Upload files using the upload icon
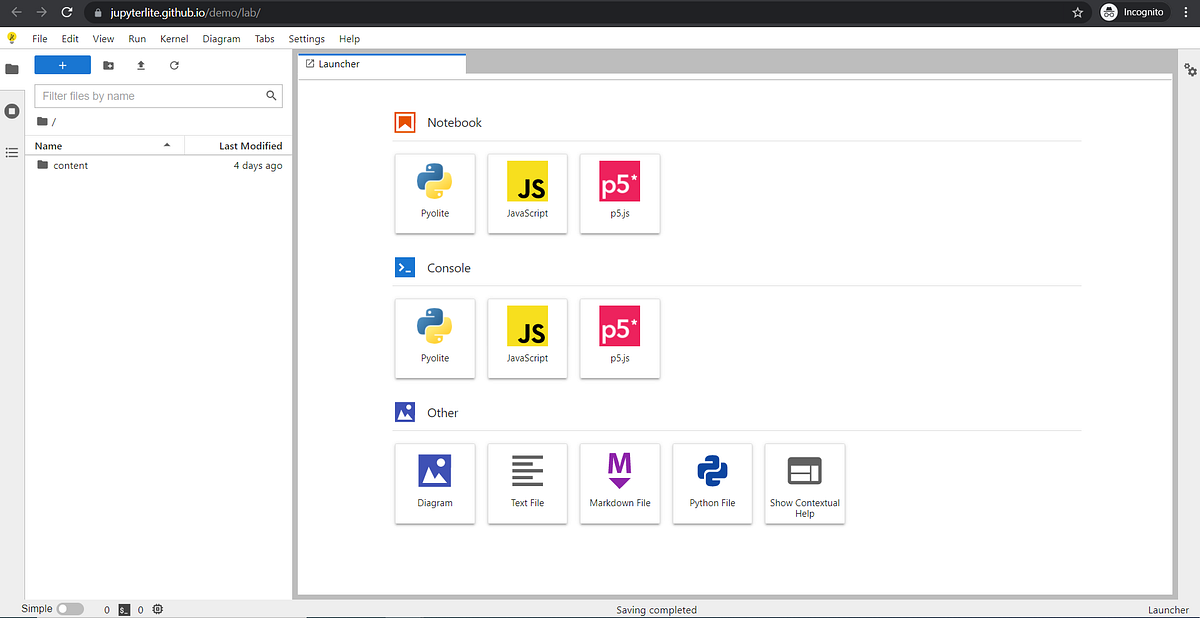This screenshot has width=1200, height=618. coord(140,64)
